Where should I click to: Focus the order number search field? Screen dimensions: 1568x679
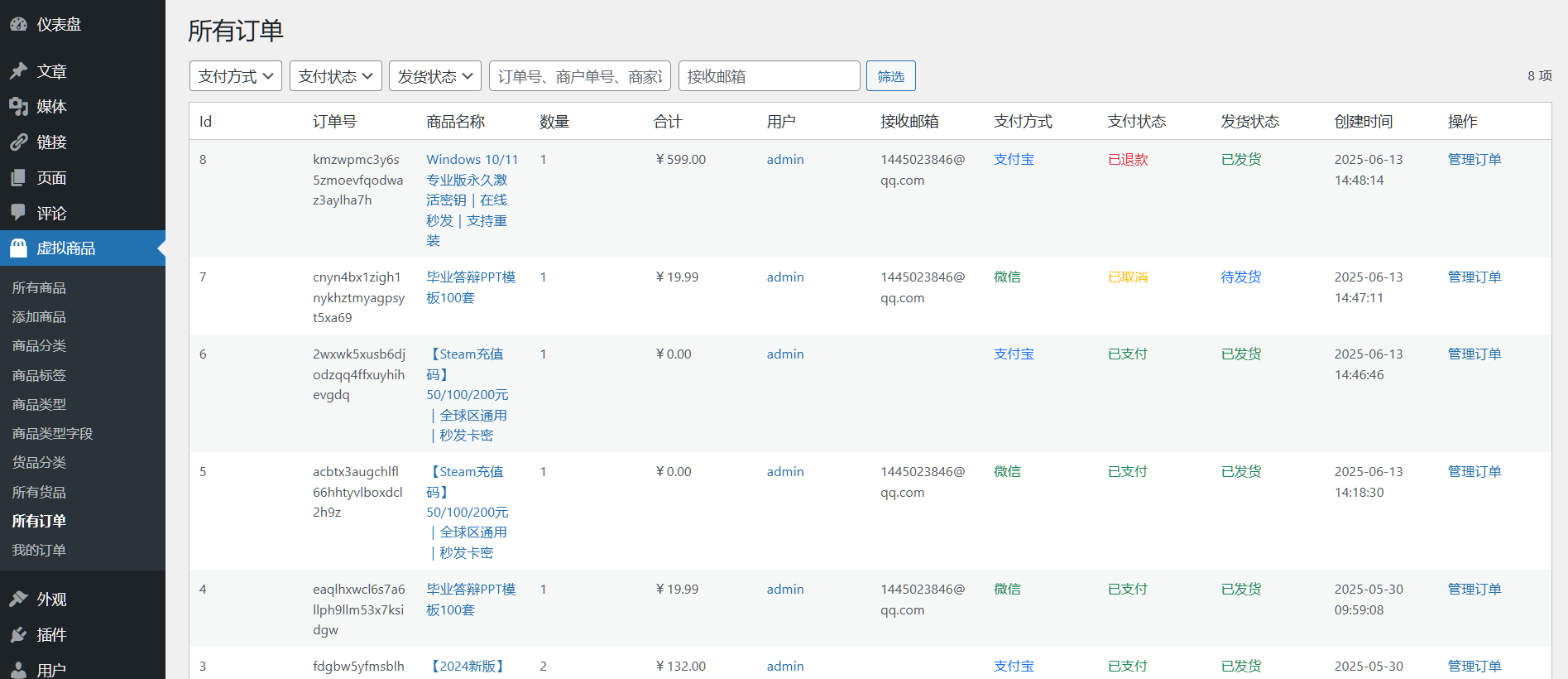click(580, 76)
